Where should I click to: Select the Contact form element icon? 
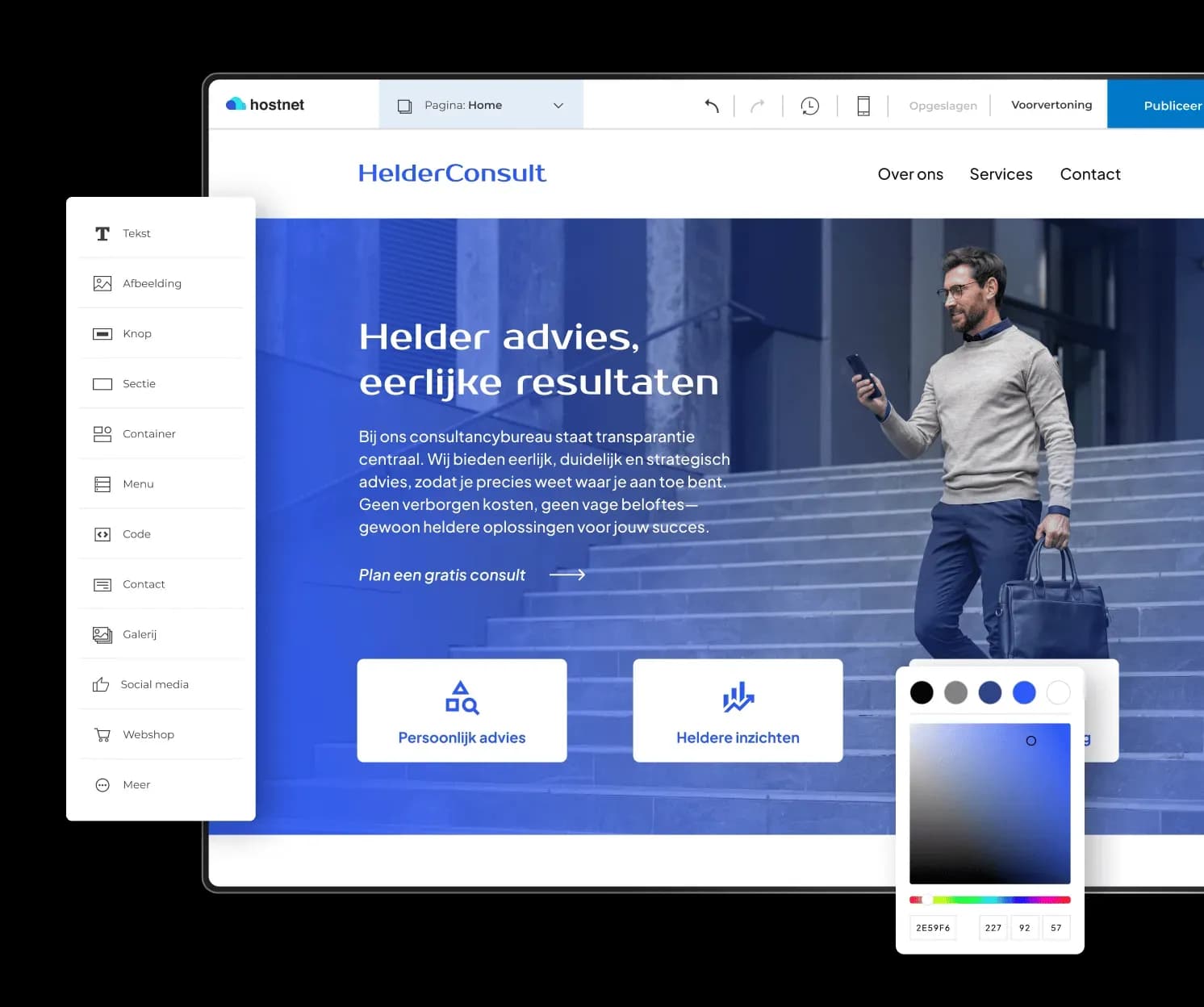(102, 584)
